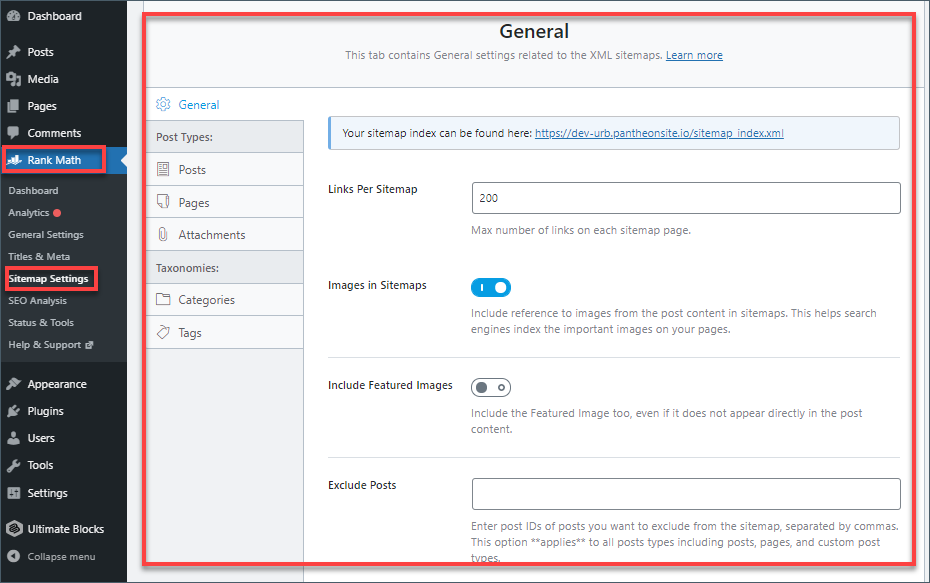Open the Ultimate Blocks menu label
The width and height of the screenshot is (930, 583).
pyautogui.click(x=65, y=529)
